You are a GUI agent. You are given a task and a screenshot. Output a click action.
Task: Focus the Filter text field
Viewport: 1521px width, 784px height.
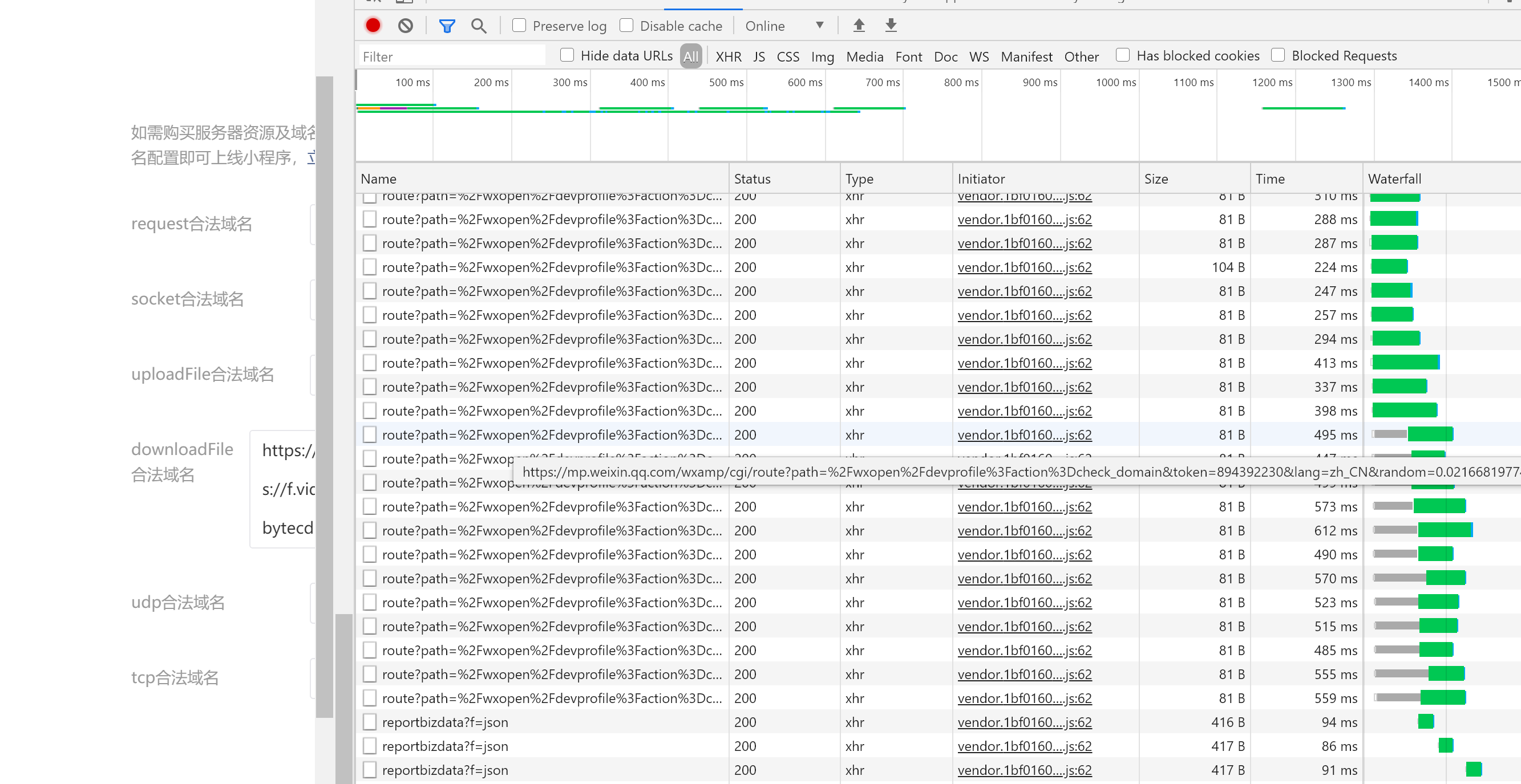click(452, 56)
